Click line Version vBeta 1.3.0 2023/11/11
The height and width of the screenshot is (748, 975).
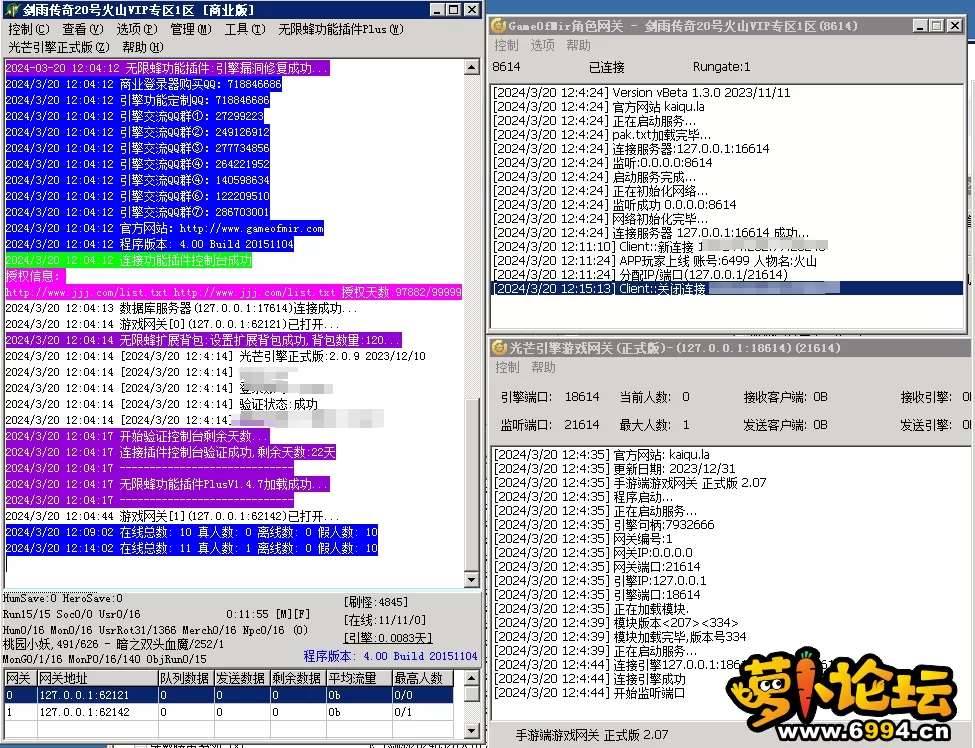(642, 93)
